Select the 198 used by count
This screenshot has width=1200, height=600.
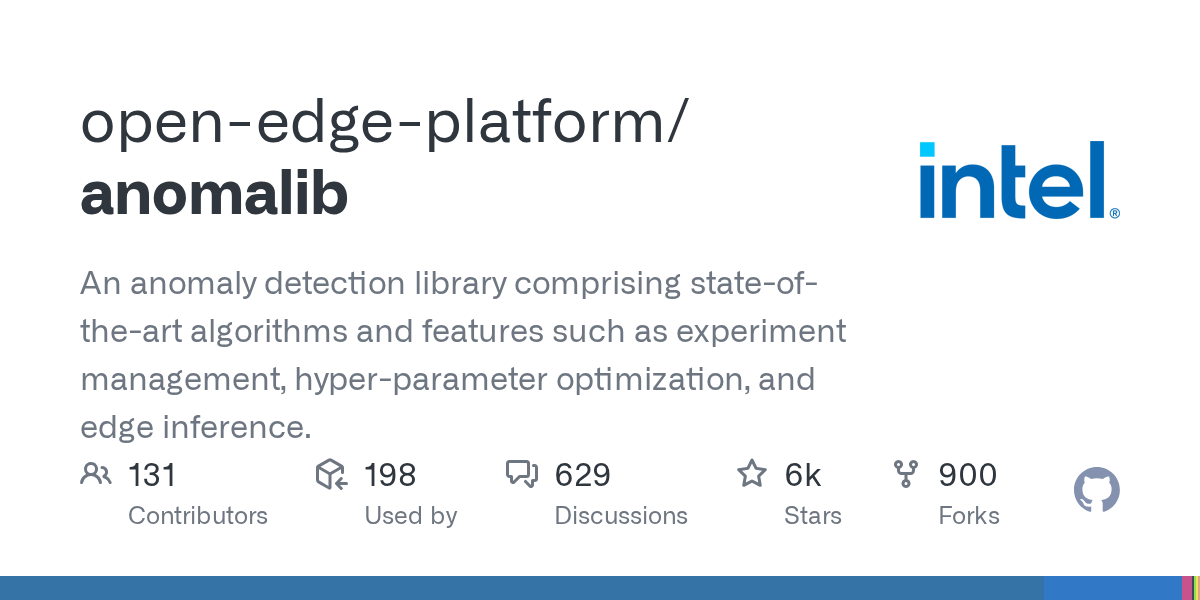[390, 475]
